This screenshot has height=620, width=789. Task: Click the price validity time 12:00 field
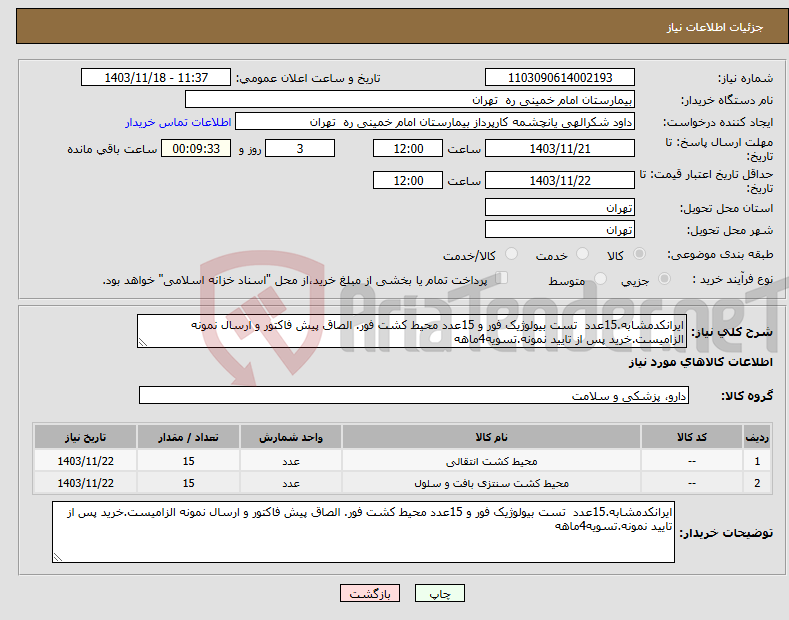(x=408, y=180)
